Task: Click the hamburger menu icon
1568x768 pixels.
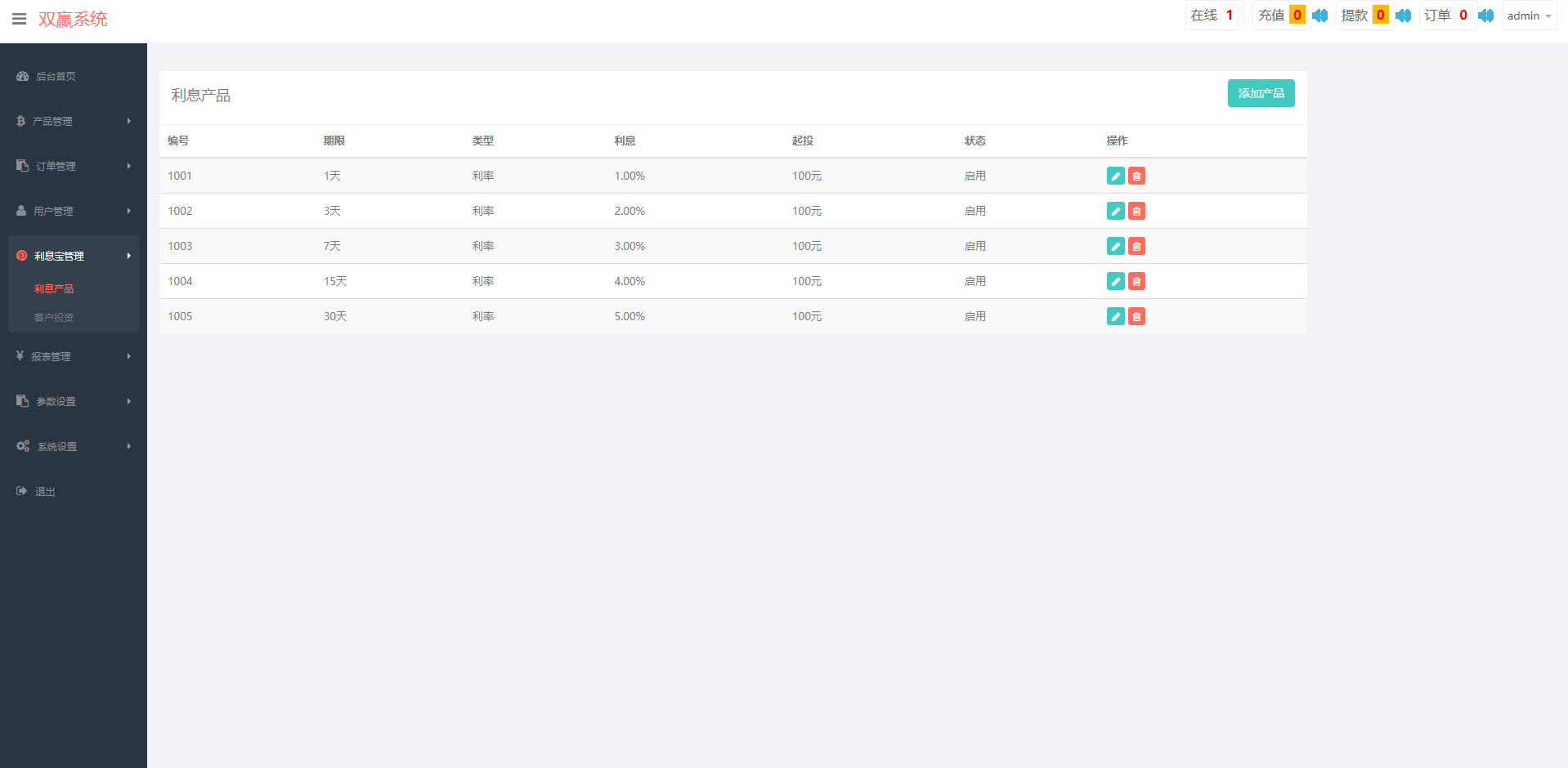Action: (x=20, y=19)
